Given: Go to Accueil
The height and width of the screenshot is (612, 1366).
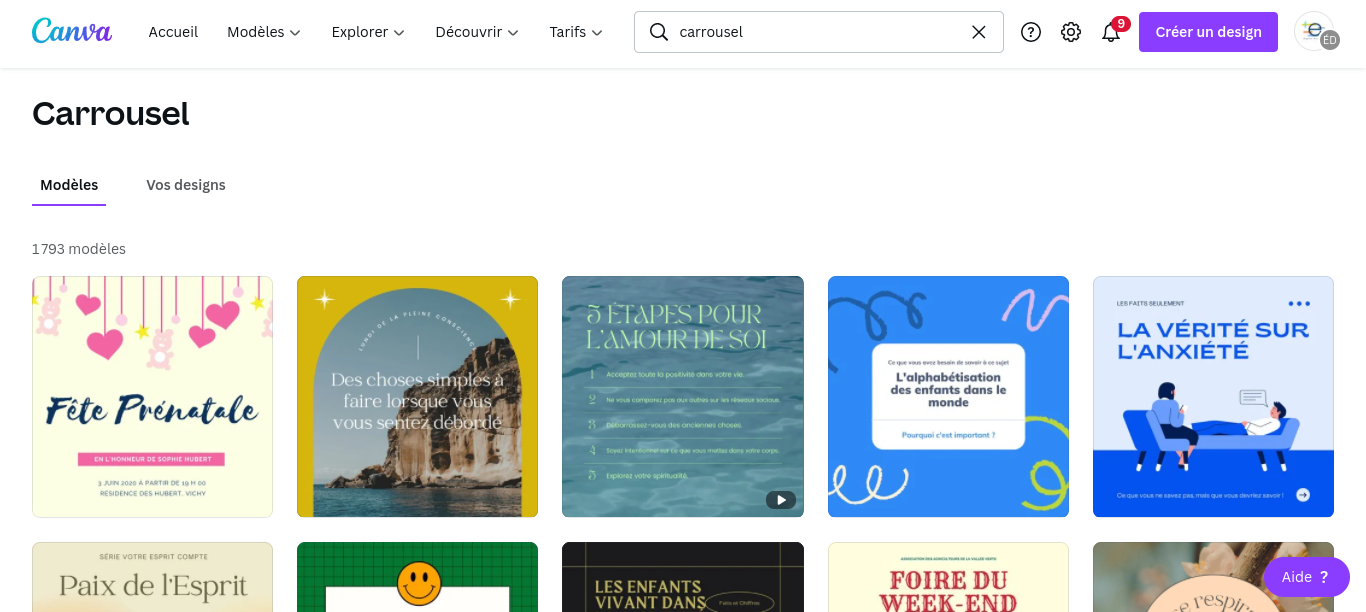Looking at the screenshot, I should click(173, 32).
